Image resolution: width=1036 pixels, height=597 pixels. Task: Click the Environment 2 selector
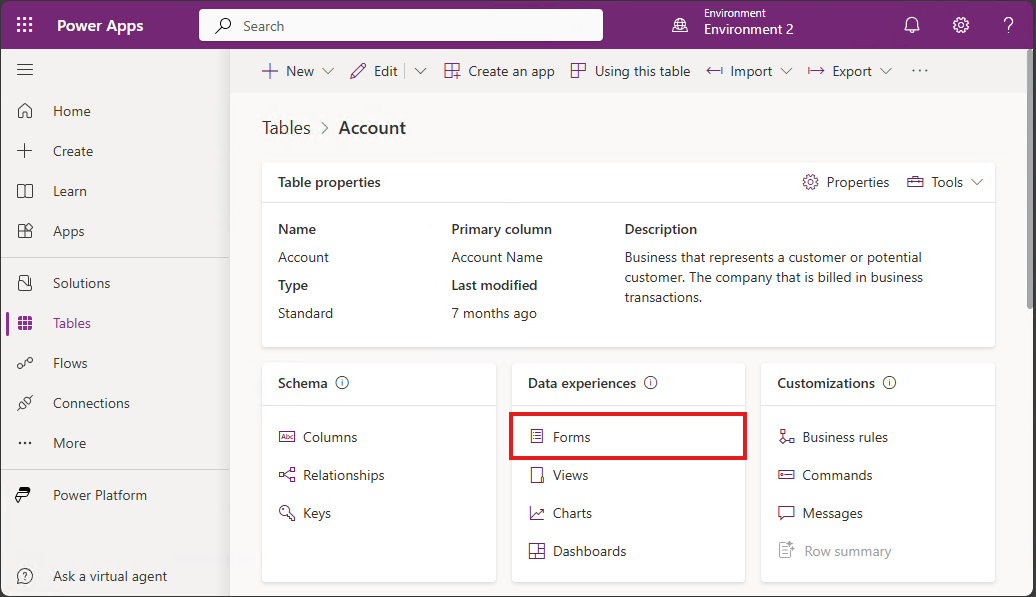[x=749, y=30]
